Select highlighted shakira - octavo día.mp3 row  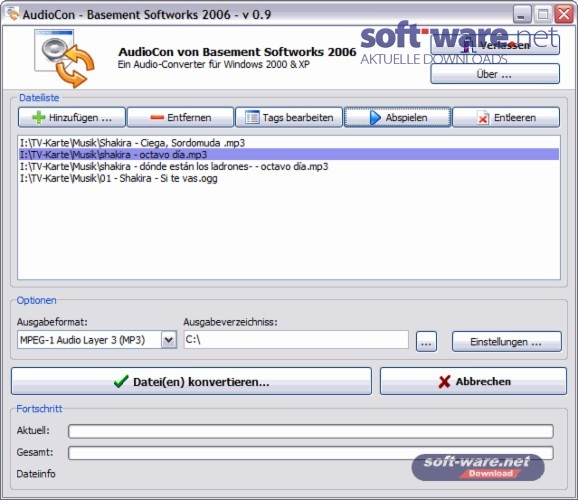tap(289, 154)
